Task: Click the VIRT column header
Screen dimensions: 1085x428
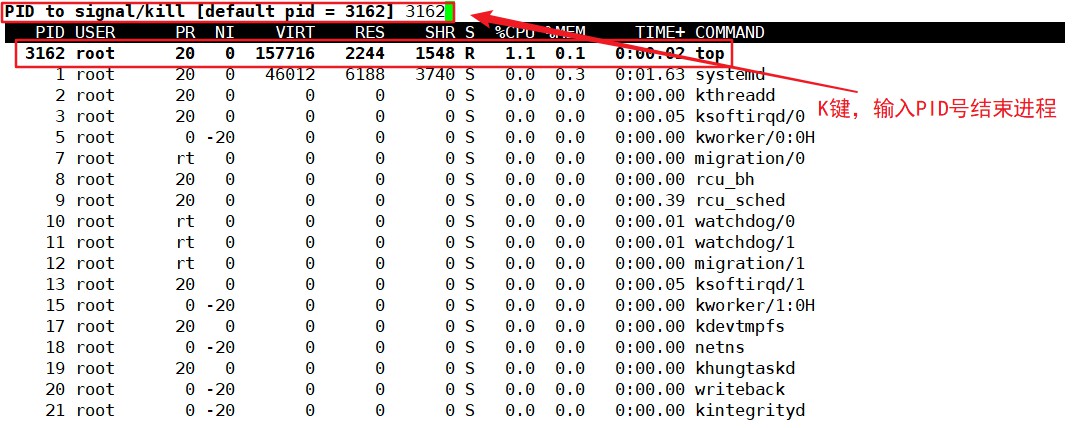Action: [295, 32]
